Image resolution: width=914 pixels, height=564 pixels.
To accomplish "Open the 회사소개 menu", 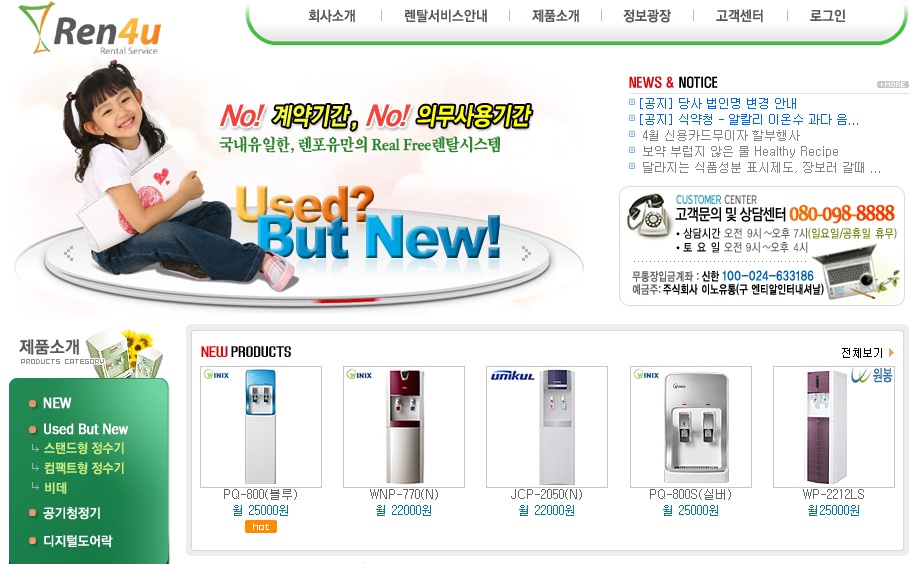I will coord(332,16).
